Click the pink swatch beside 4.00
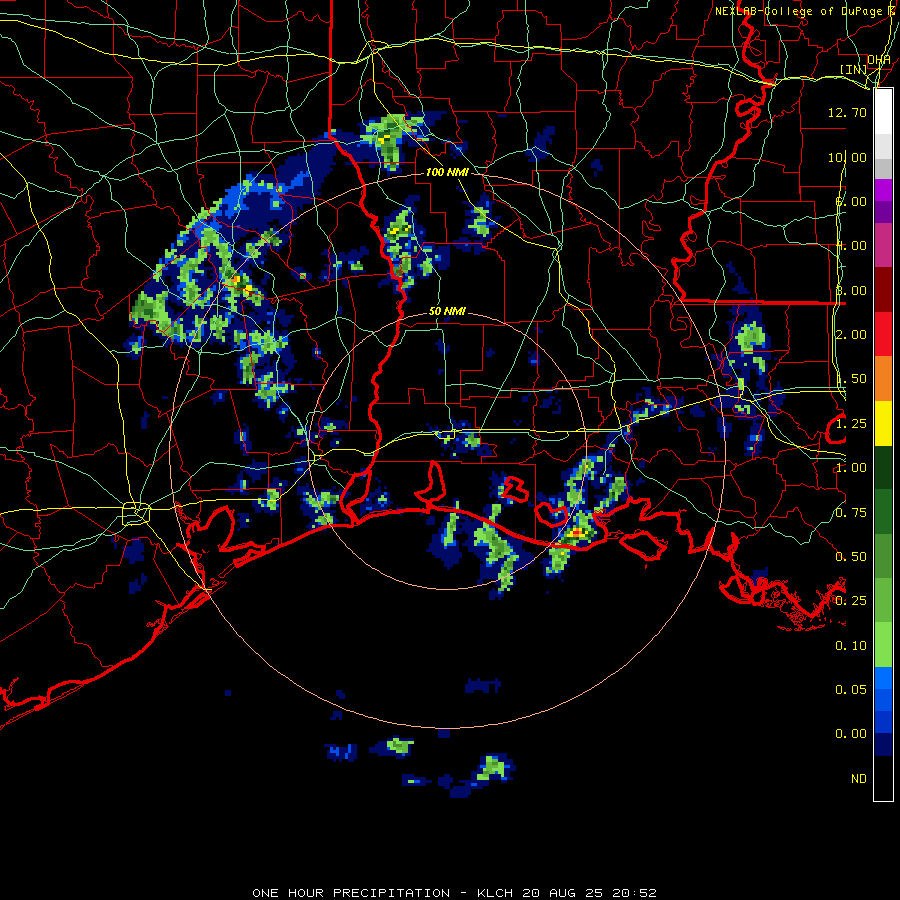Viewport: 900px width, 900px height. tap(883, 245)
